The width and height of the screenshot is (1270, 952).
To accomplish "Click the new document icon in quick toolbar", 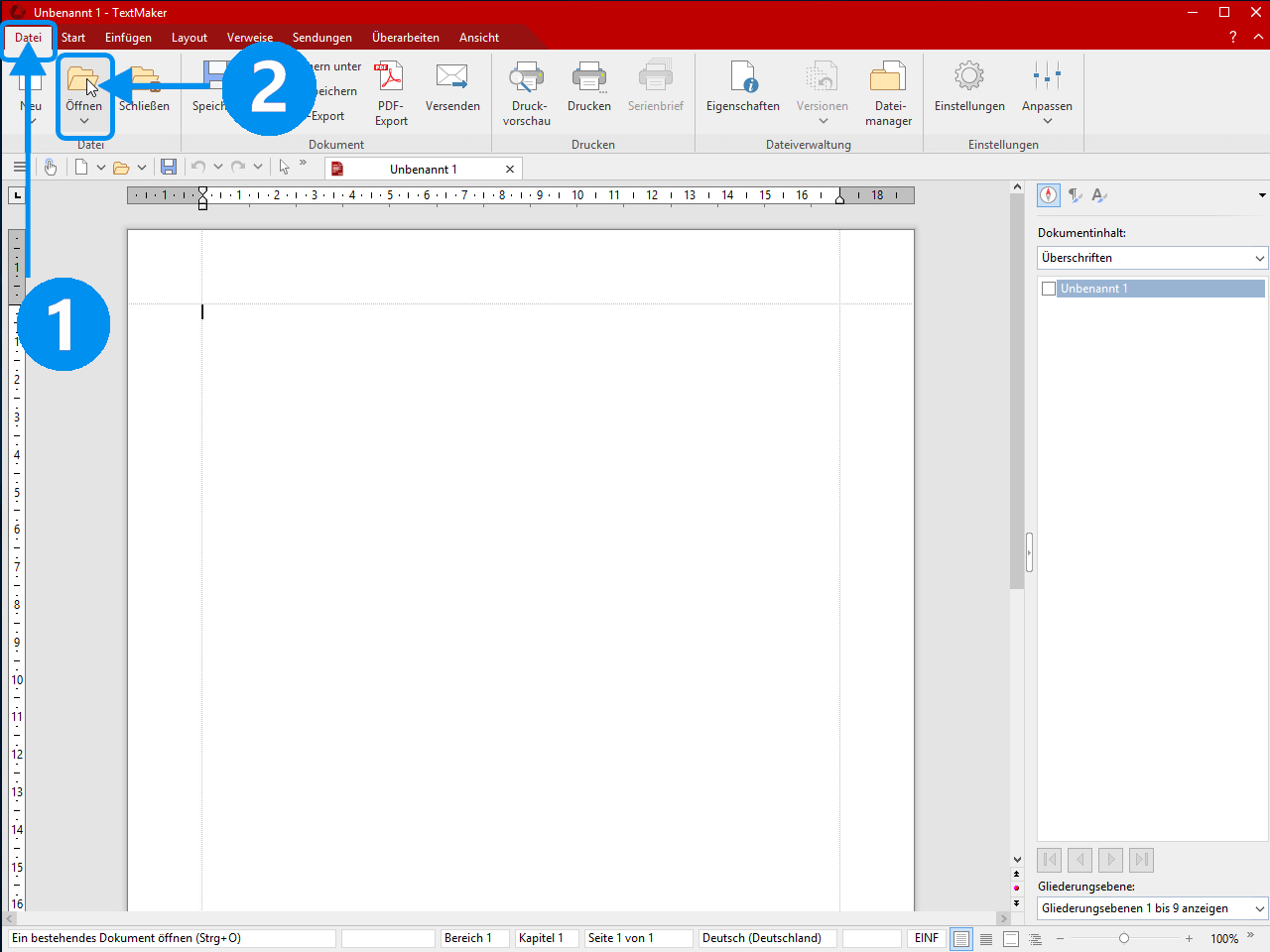I will (x=81, y=167).
